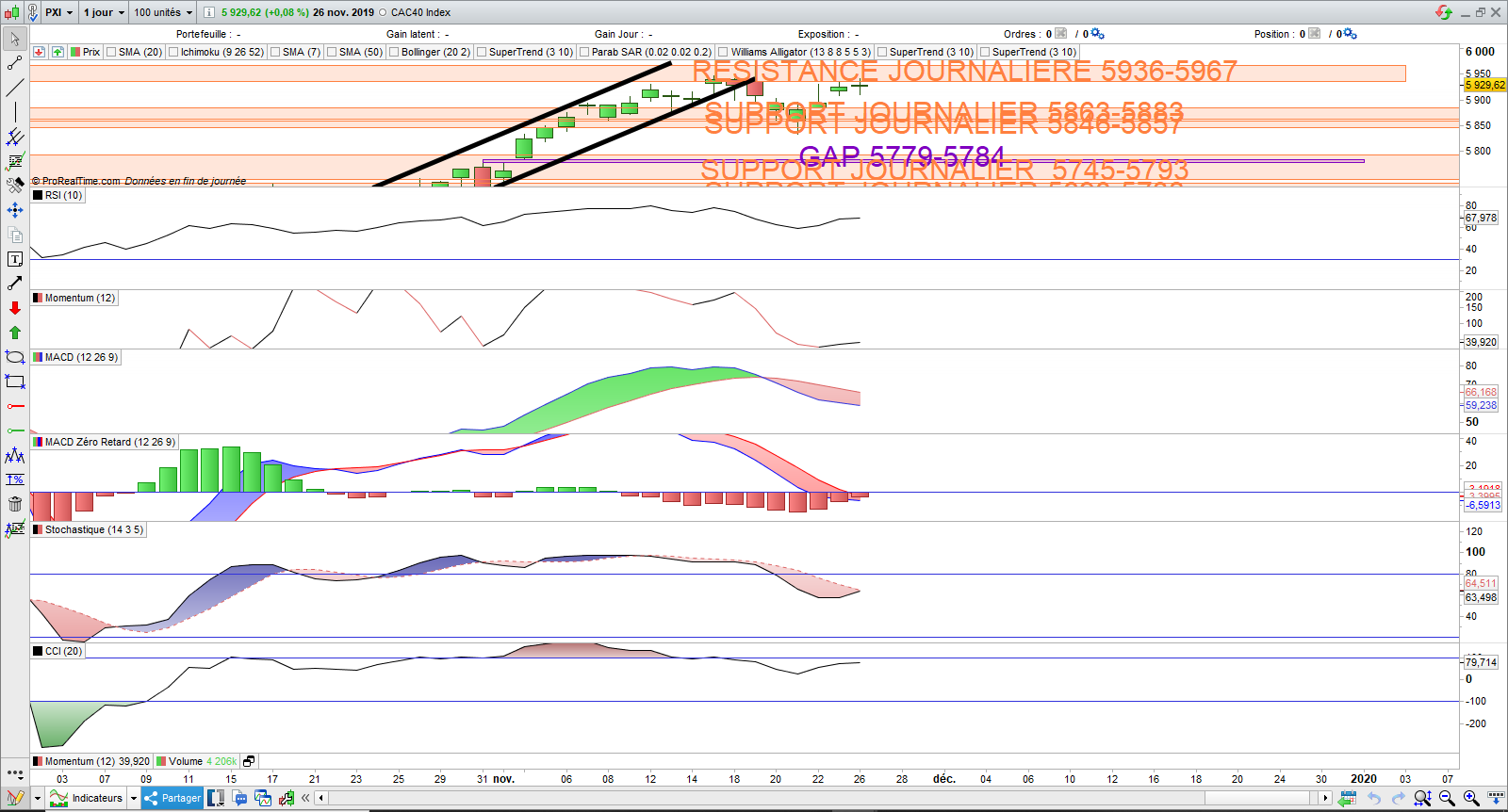Go to date with calendar icon

click(x=1348, y=798)
